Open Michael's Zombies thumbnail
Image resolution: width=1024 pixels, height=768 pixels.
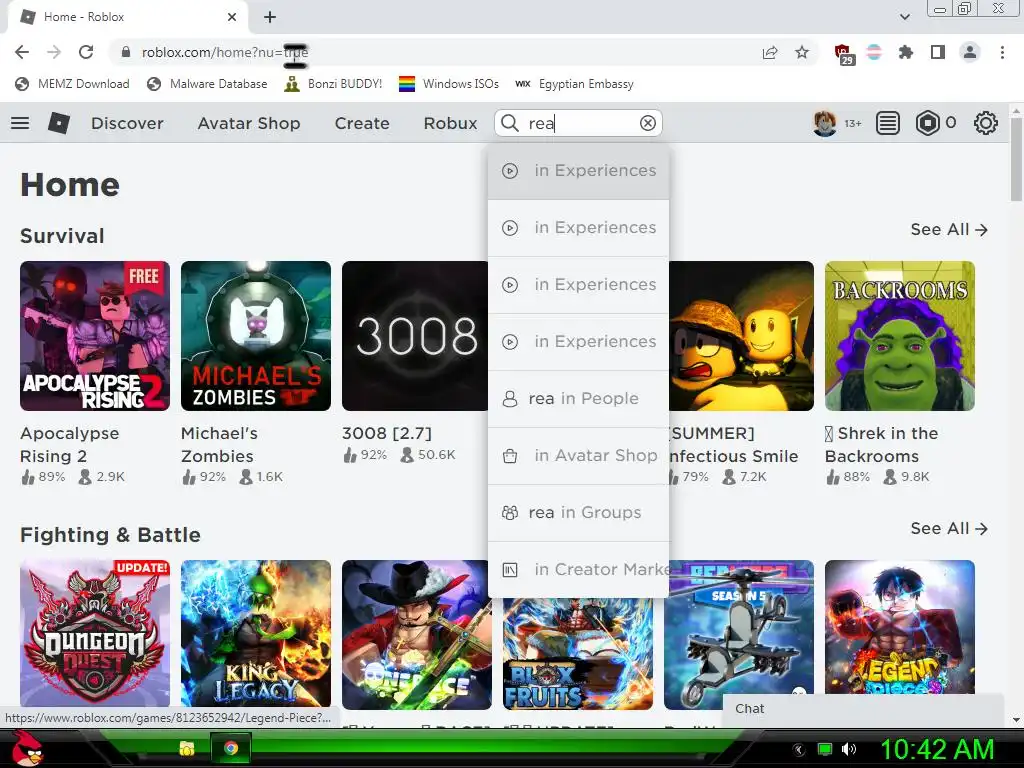pyautogui.click(x=256, y=336)
